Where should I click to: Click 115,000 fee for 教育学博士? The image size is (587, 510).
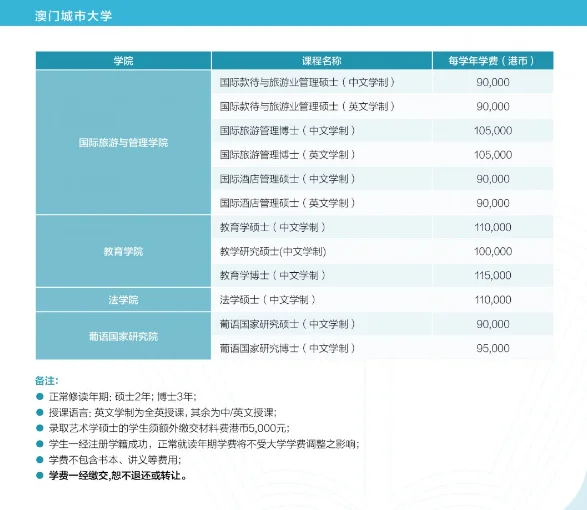click(493, 275)
